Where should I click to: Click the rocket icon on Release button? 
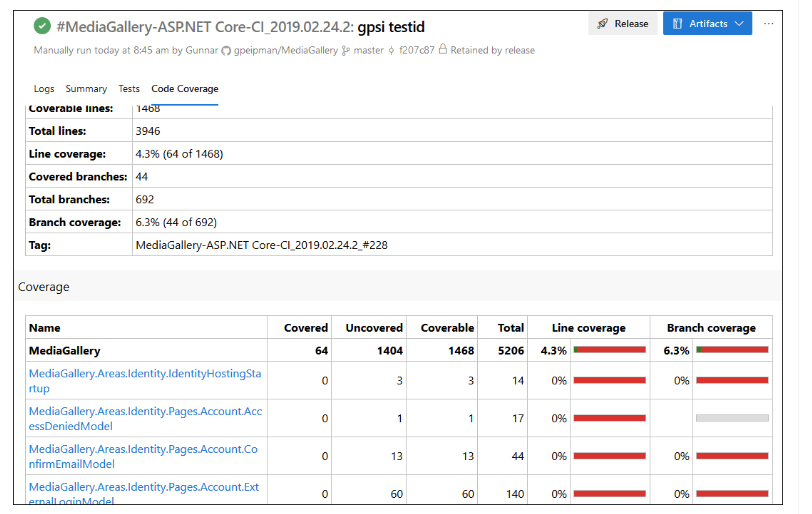pos(602,24)
